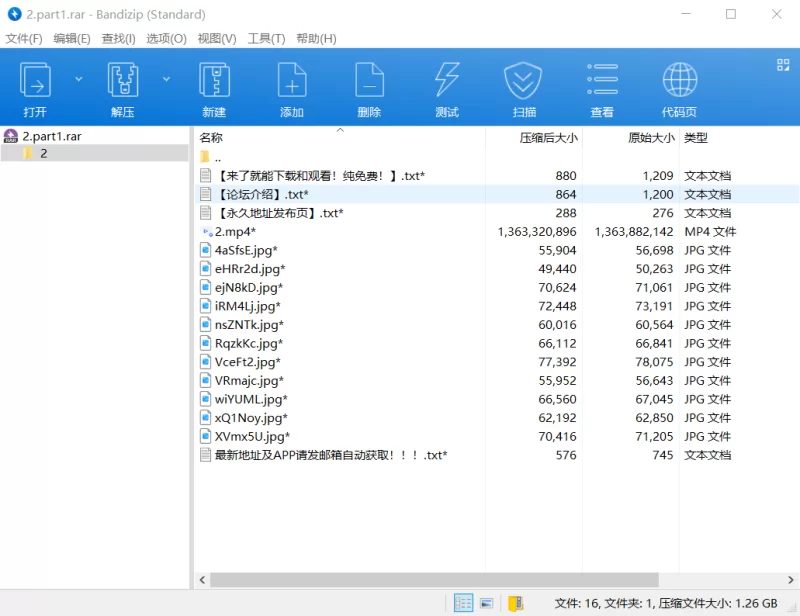Image resolution: width=800 pixels, height=616 pixels.
Task: Click the Add (添加) file icon
Action: tap(292, 80)
